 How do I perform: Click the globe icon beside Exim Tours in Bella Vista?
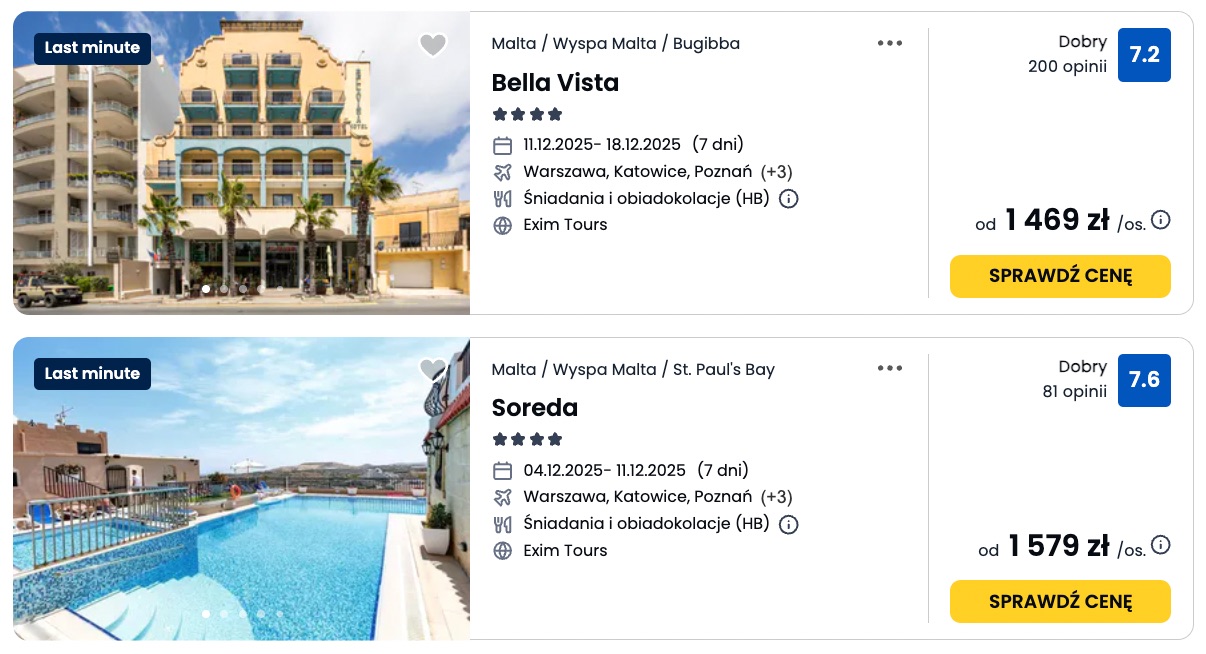503,225
